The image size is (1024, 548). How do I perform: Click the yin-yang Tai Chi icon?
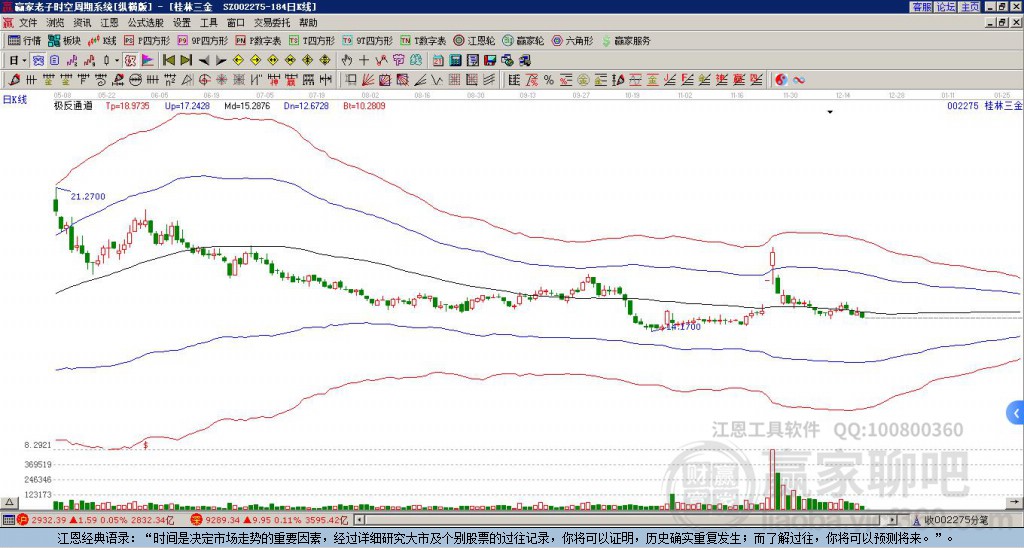(x=781, y=80)
